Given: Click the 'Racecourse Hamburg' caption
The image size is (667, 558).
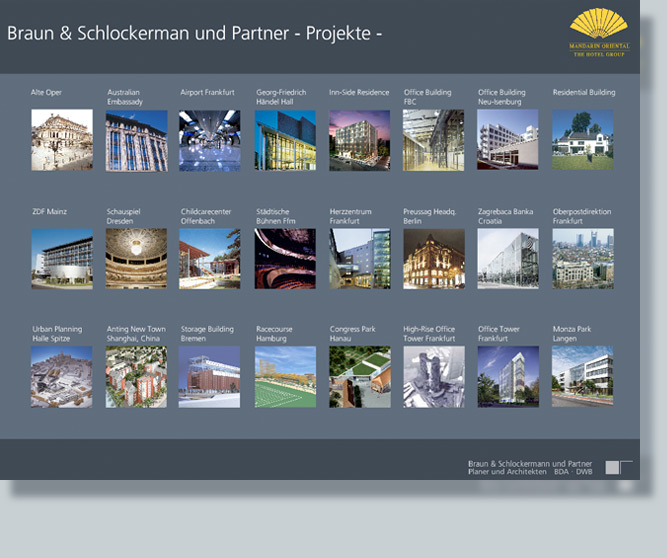Looking at the screenshot, I should click(x=274, y=333).
